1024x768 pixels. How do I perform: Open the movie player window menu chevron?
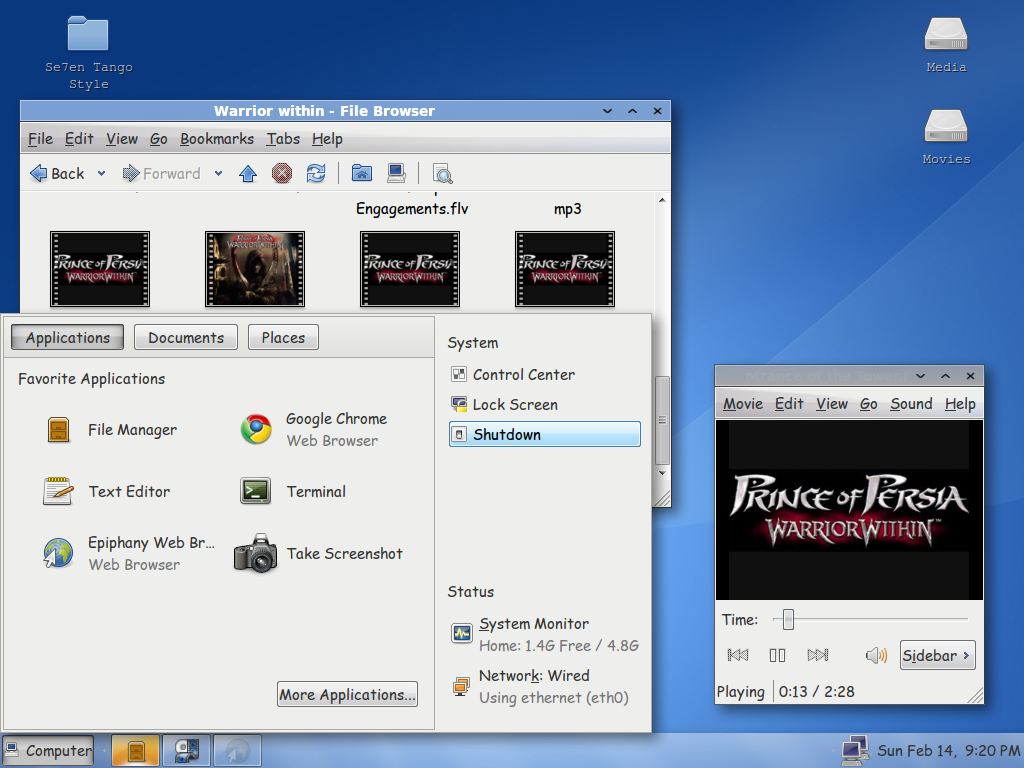tap(920, 376)
